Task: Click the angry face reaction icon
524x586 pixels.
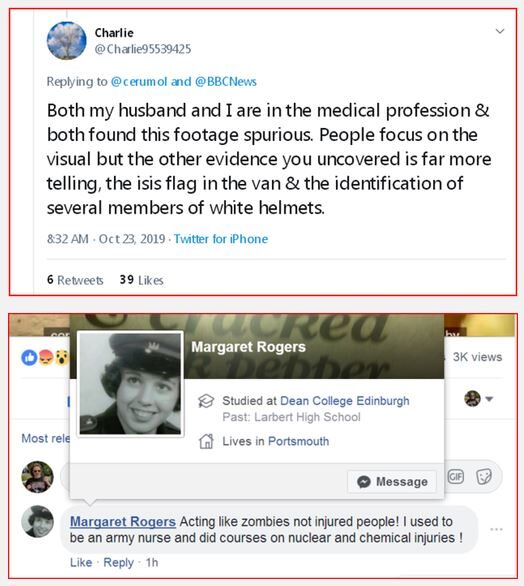Action: (46, 358)
